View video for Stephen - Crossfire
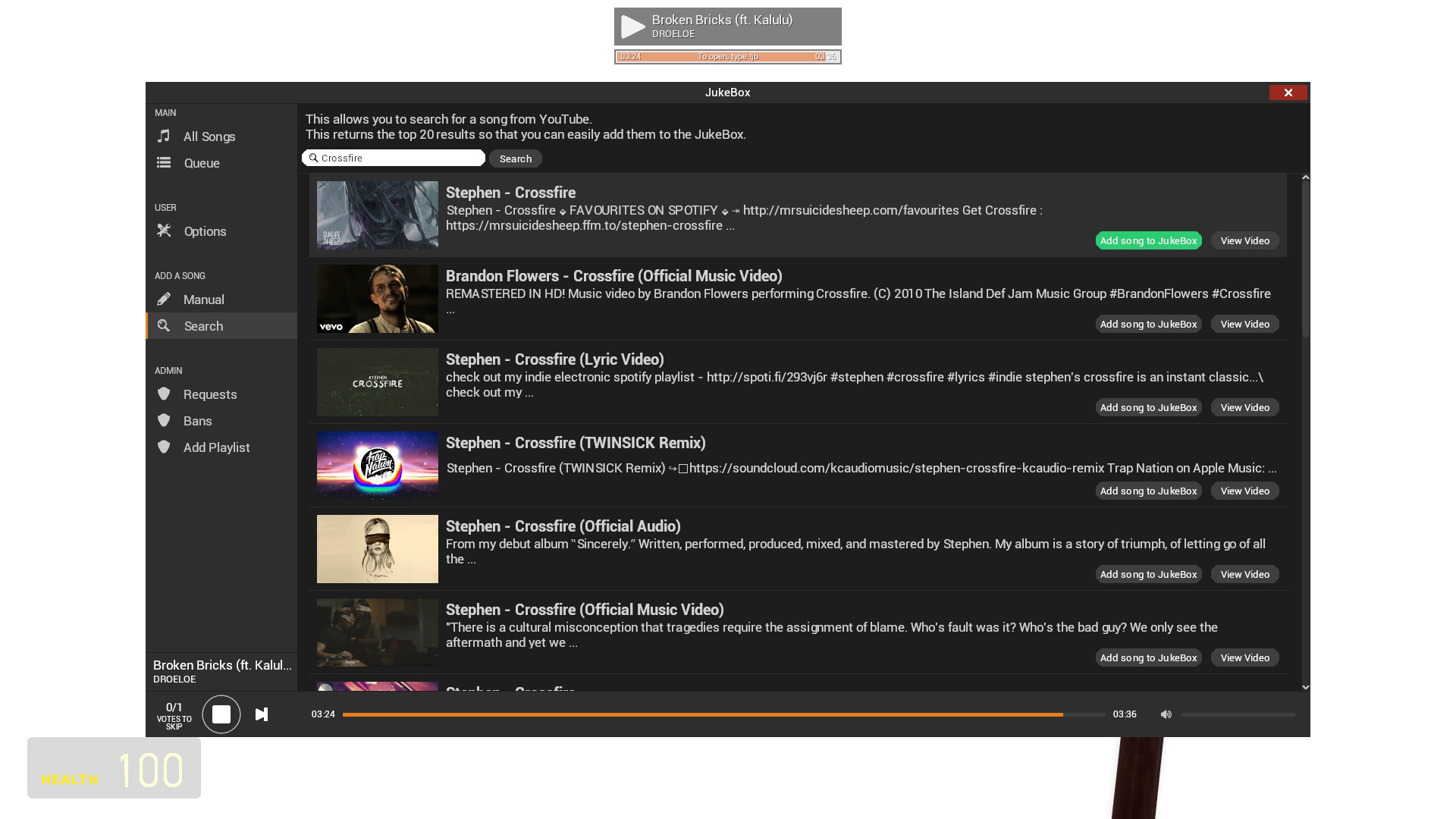Viewport: 1456px width, 819px height. click(1244, 240)
